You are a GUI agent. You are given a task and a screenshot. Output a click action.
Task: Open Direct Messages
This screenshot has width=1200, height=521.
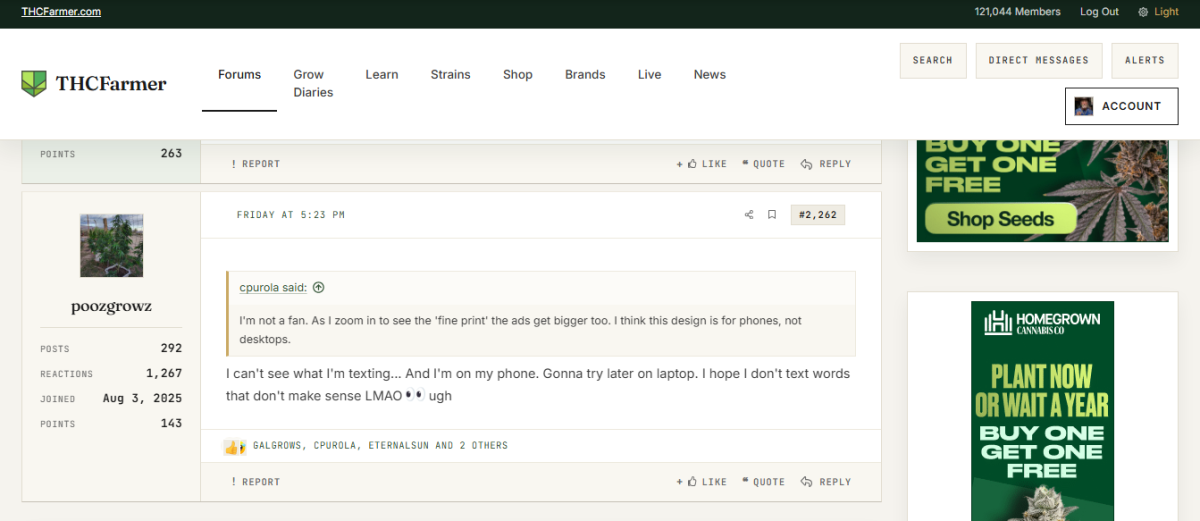point(1039,61)
